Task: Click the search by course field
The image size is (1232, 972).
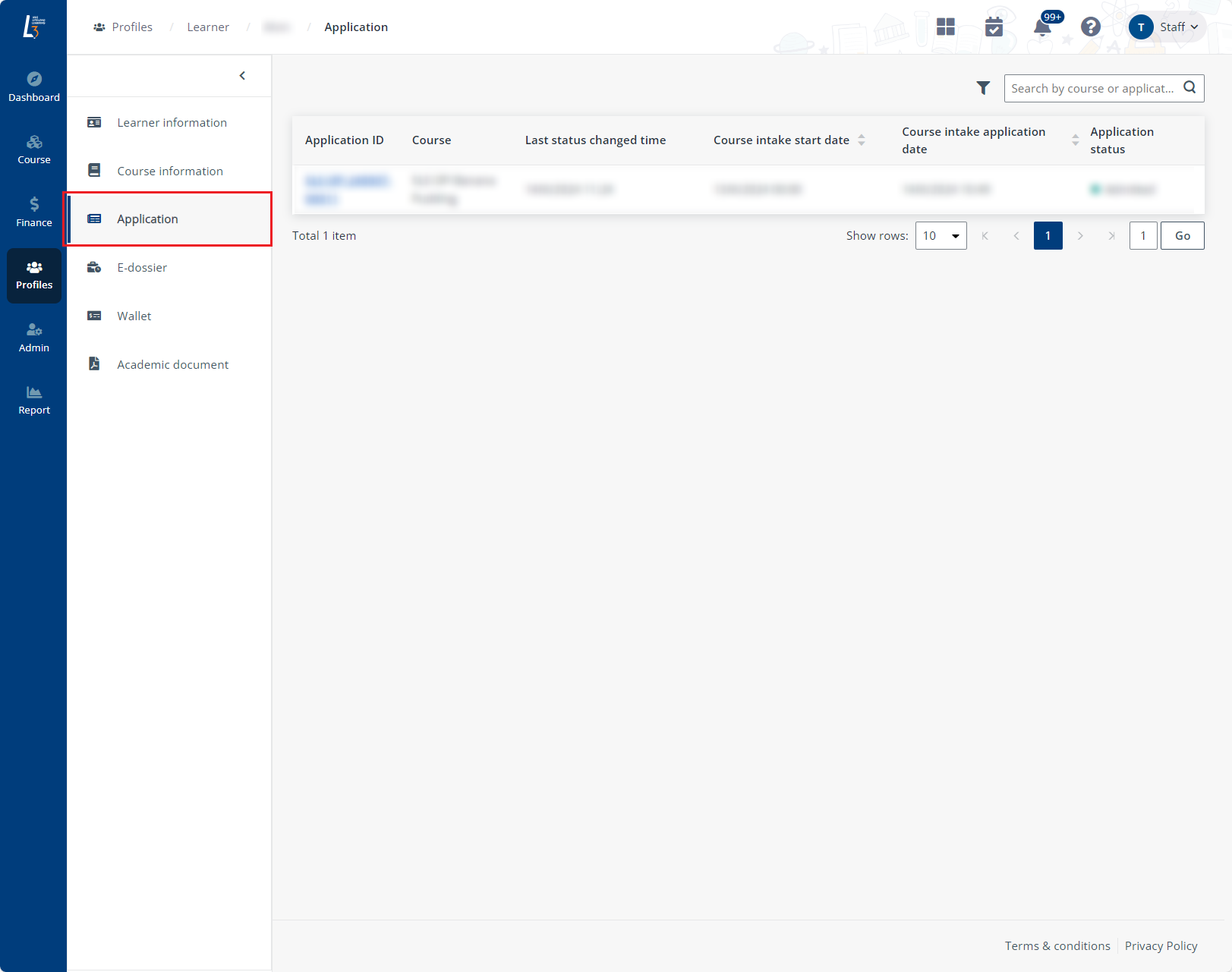Action: (1092, 89)
